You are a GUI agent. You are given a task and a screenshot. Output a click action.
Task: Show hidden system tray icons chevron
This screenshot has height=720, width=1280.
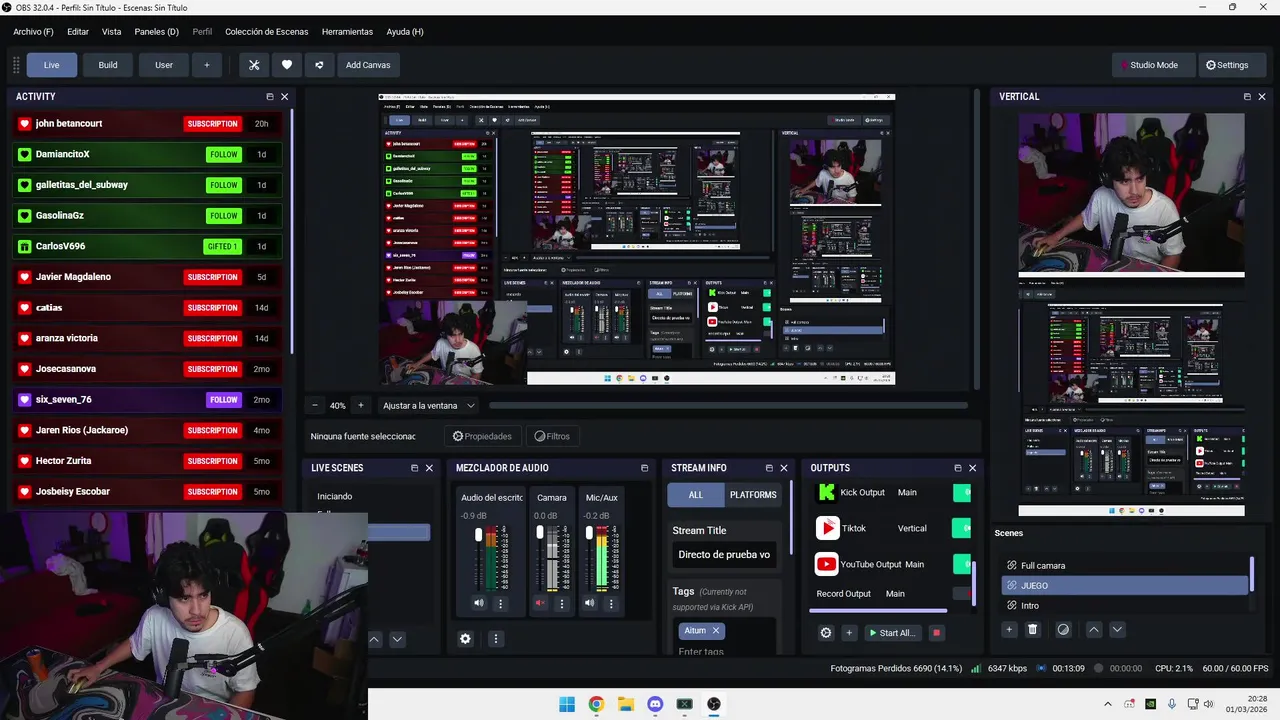click(x=1107, y=704)
